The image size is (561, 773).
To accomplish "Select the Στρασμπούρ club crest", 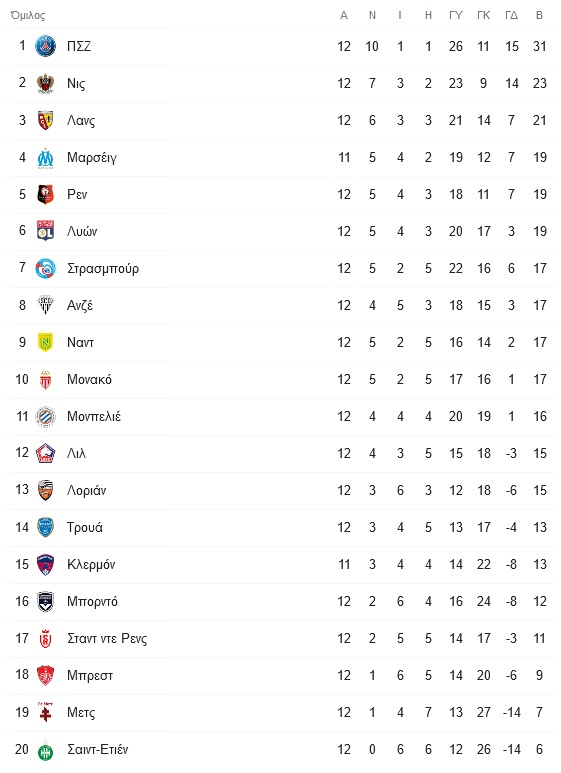I will pyautogui.click(x=45, y=268).
